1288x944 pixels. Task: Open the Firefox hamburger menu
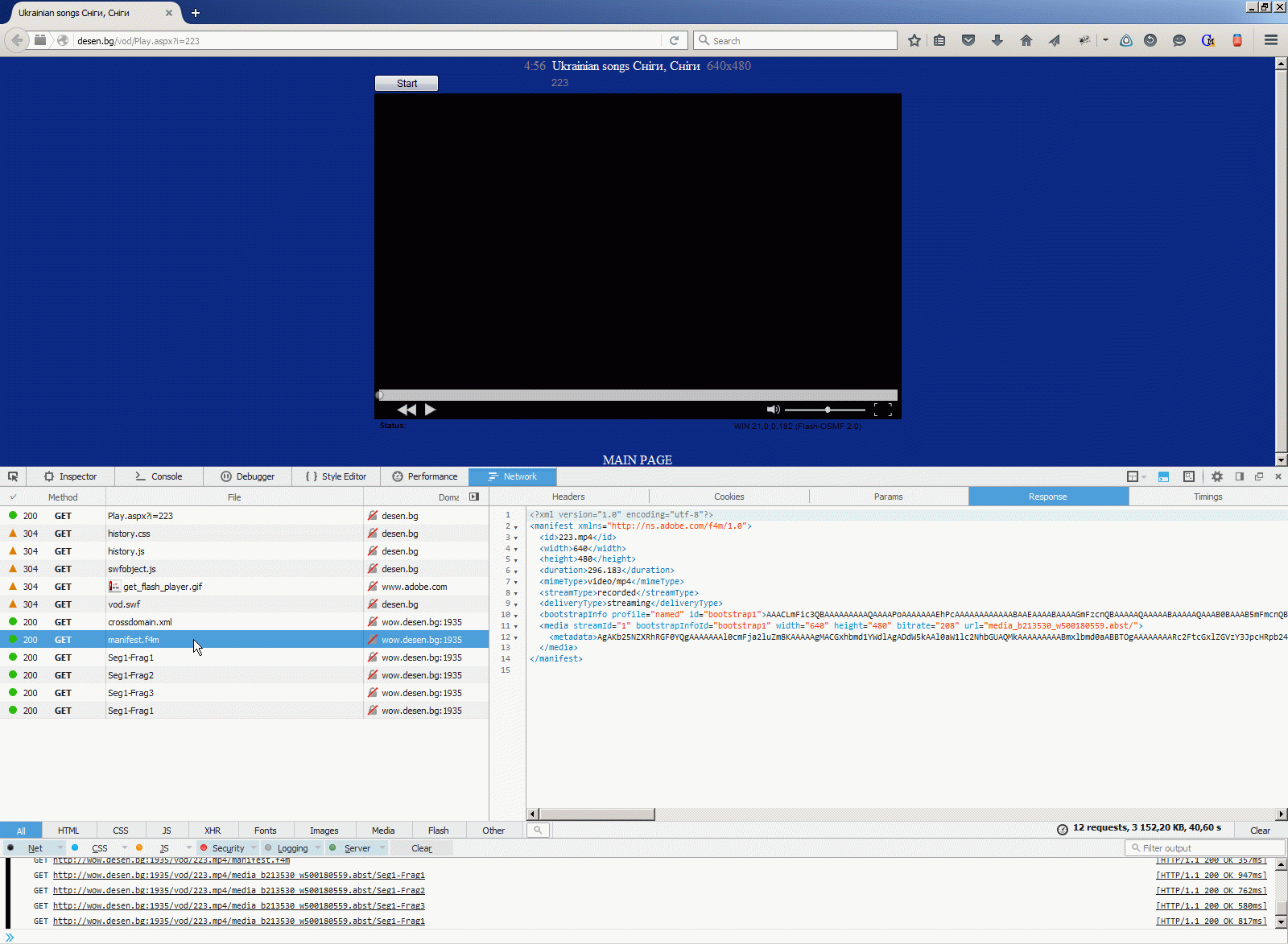pos(1271,40)
